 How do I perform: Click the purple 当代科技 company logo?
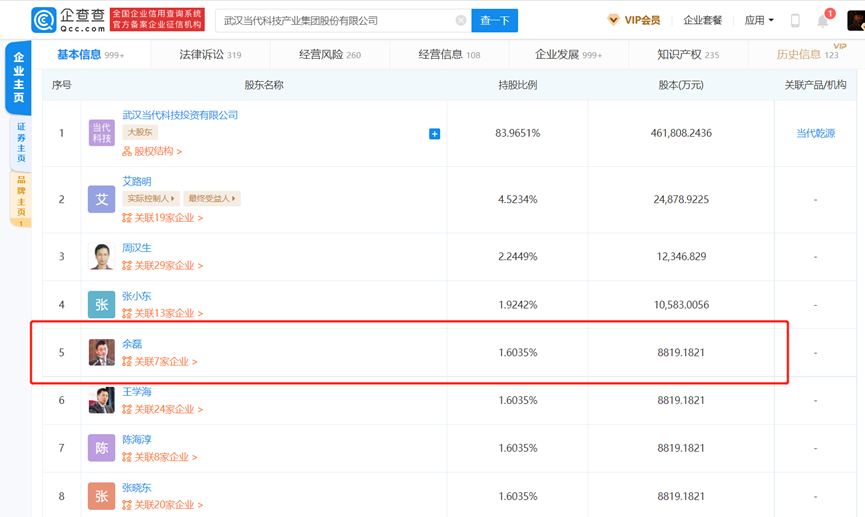[101, 133]
